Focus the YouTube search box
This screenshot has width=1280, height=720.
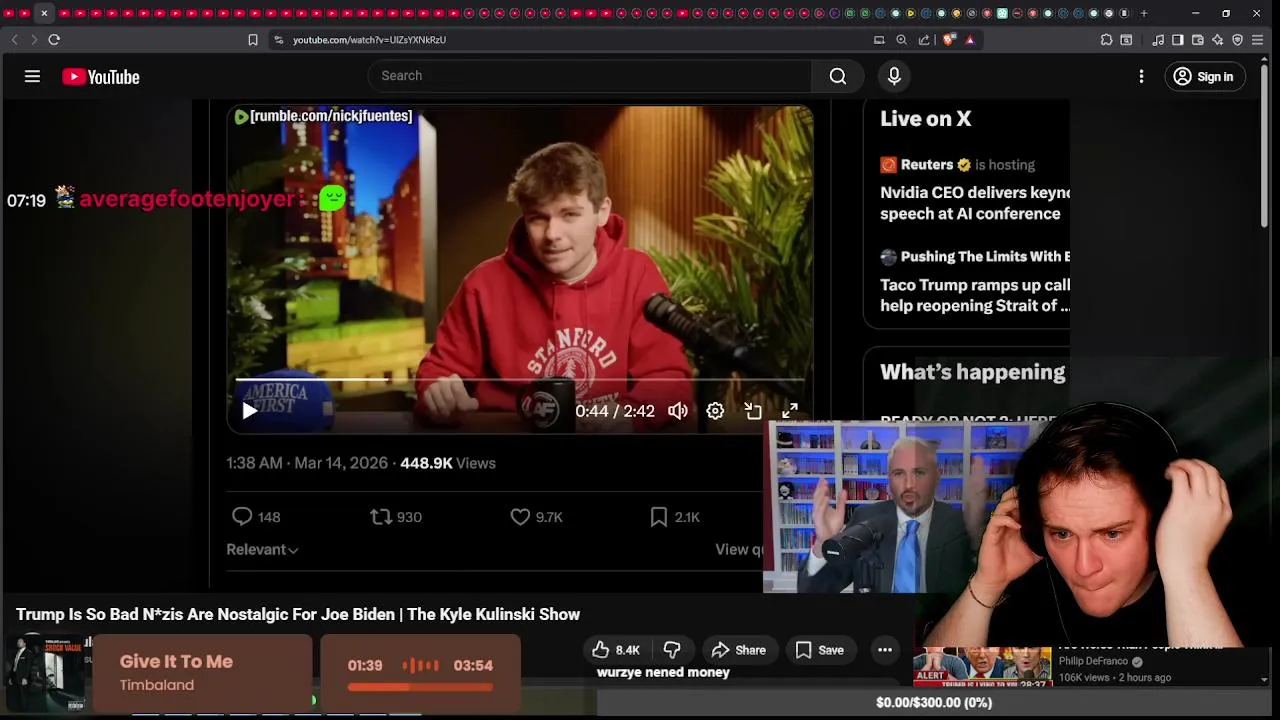590,76
